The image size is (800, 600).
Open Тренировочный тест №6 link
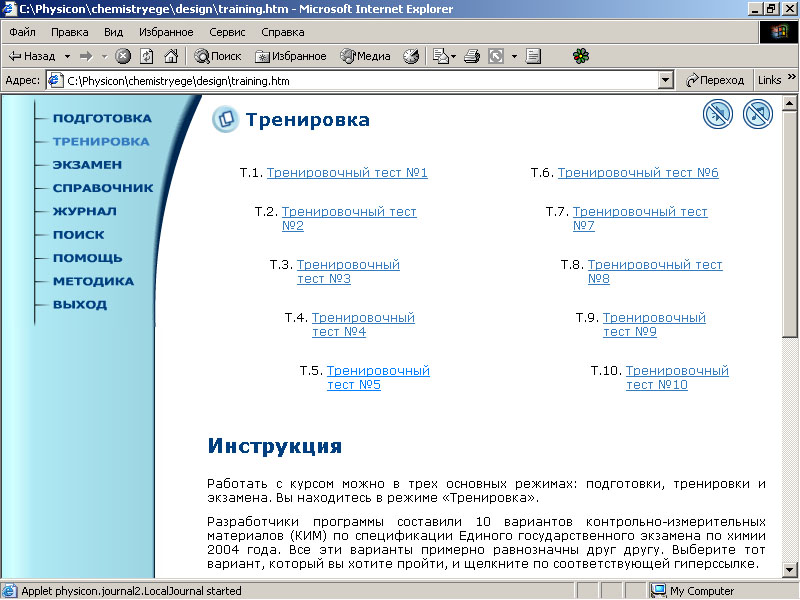coord(638,173)
